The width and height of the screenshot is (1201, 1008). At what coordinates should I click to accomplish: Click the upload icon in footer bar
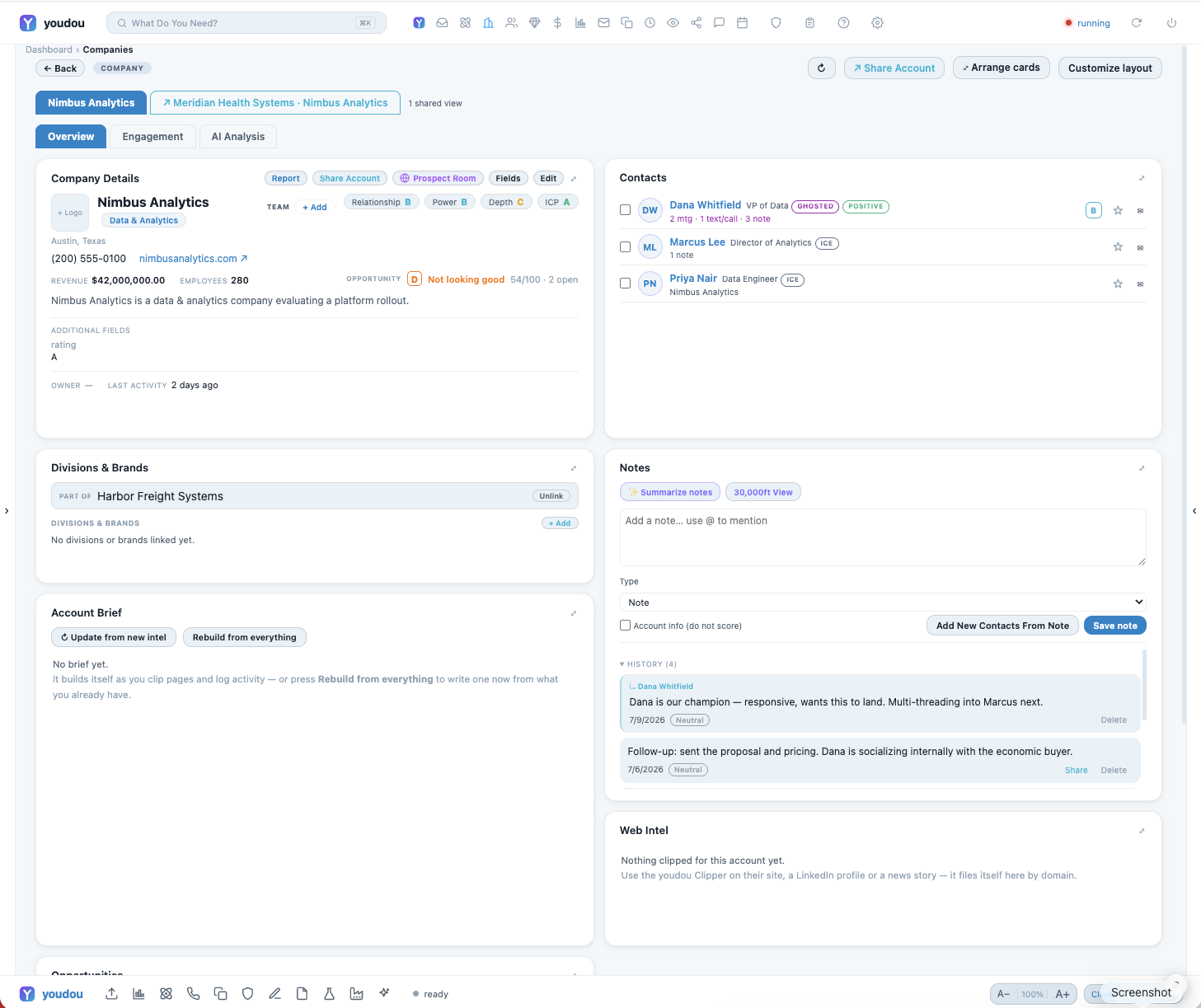111,994
